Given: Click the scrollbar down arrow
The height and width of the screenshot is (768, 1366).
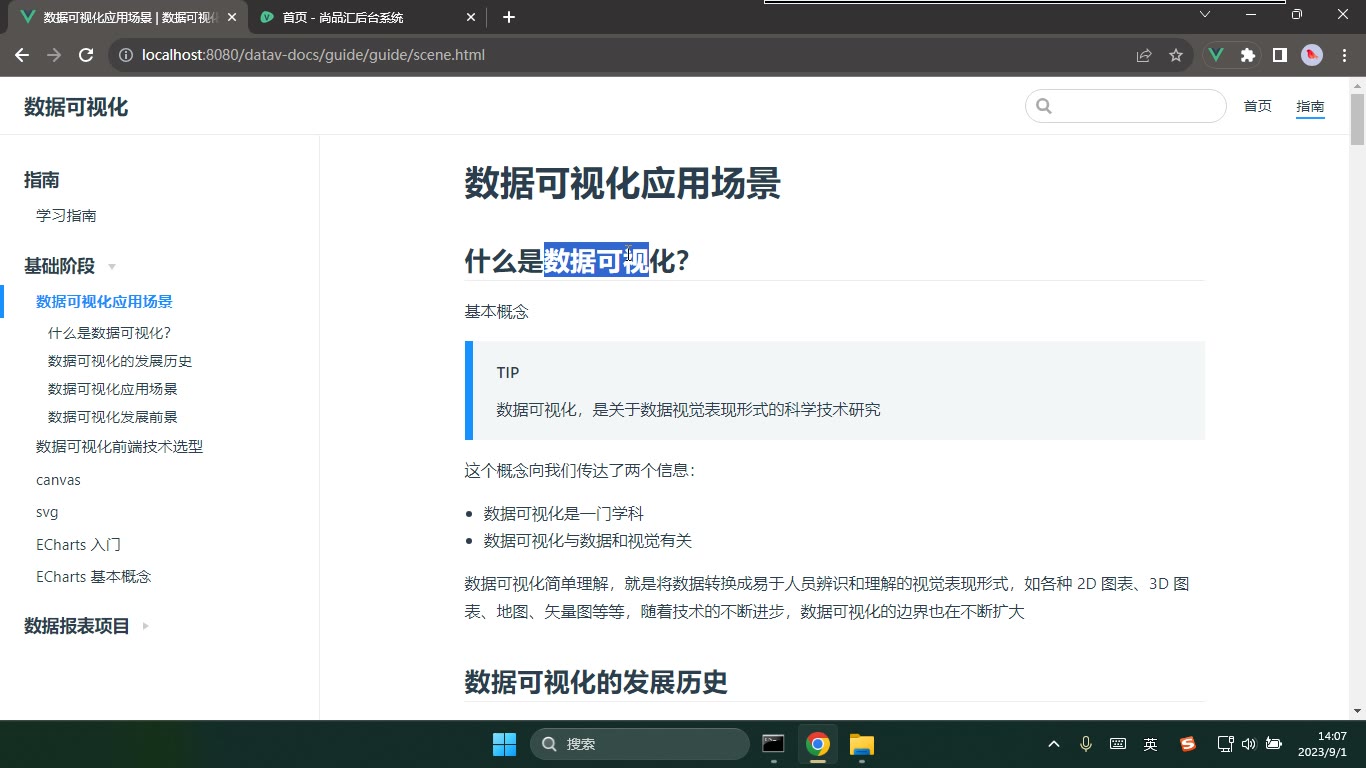Looking at the screenshot, I should point(1357,711).
